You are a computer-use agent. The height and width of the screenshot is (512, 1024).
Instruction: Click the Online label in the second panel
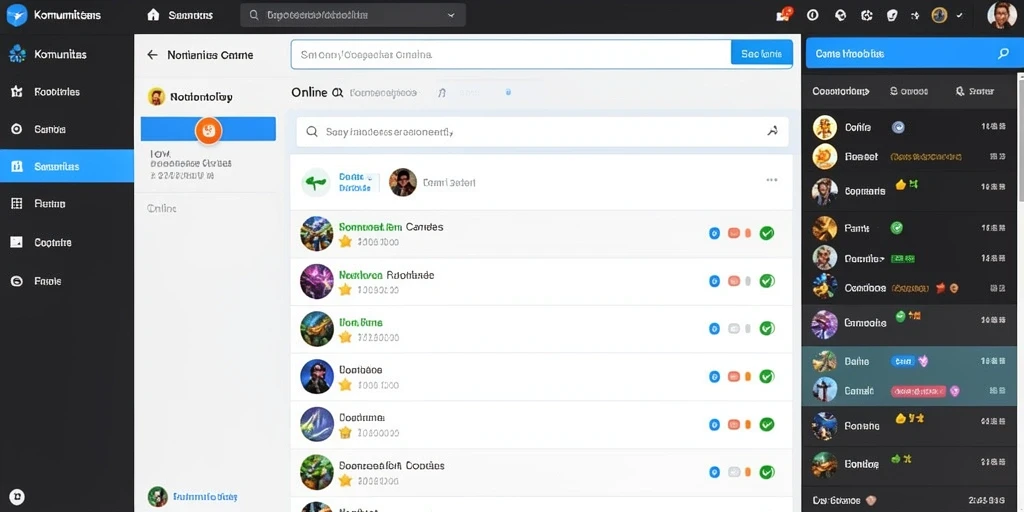tap(161, 208)
